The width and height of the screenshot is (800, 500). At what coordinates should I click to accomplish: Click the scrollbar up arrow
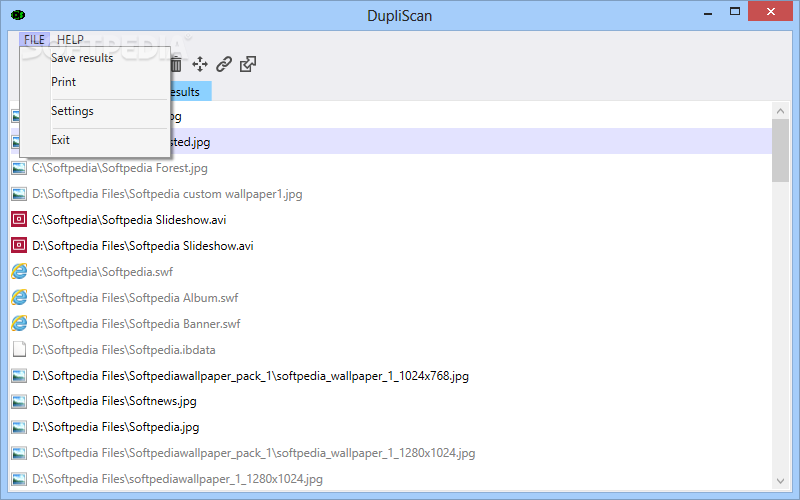tap(780, 111)
